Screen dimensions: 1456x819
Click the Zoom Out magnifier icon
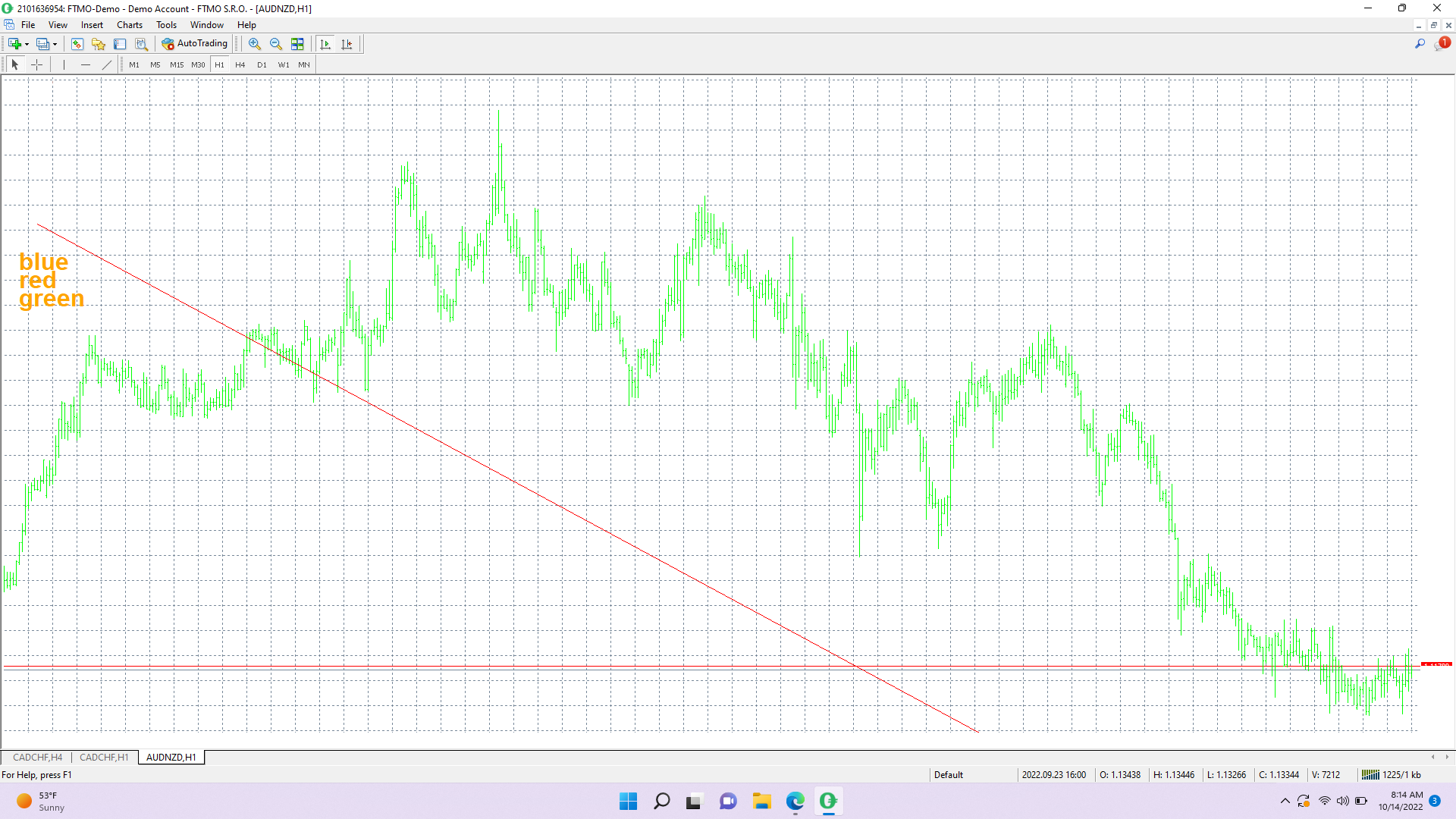(276, 44)
